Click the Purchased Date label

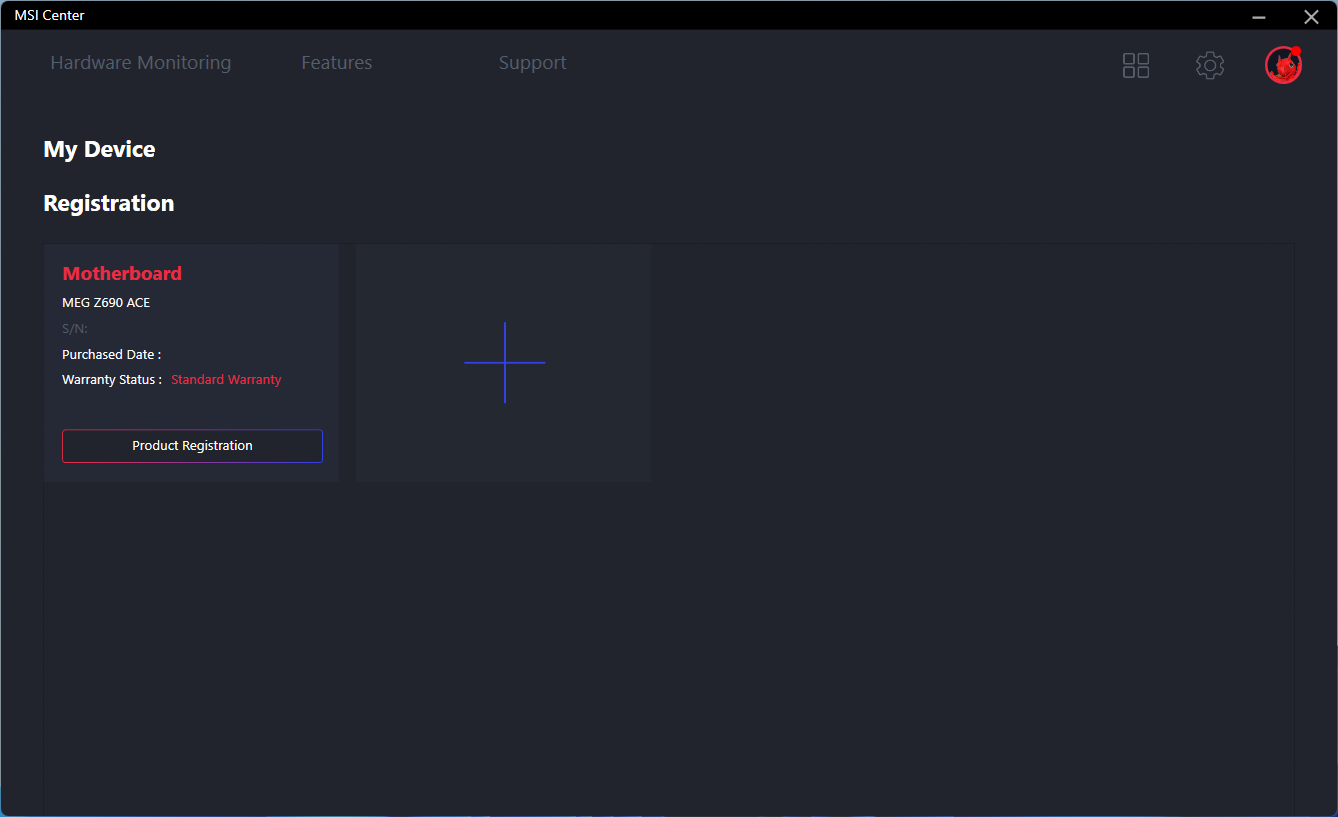[111, 355]
